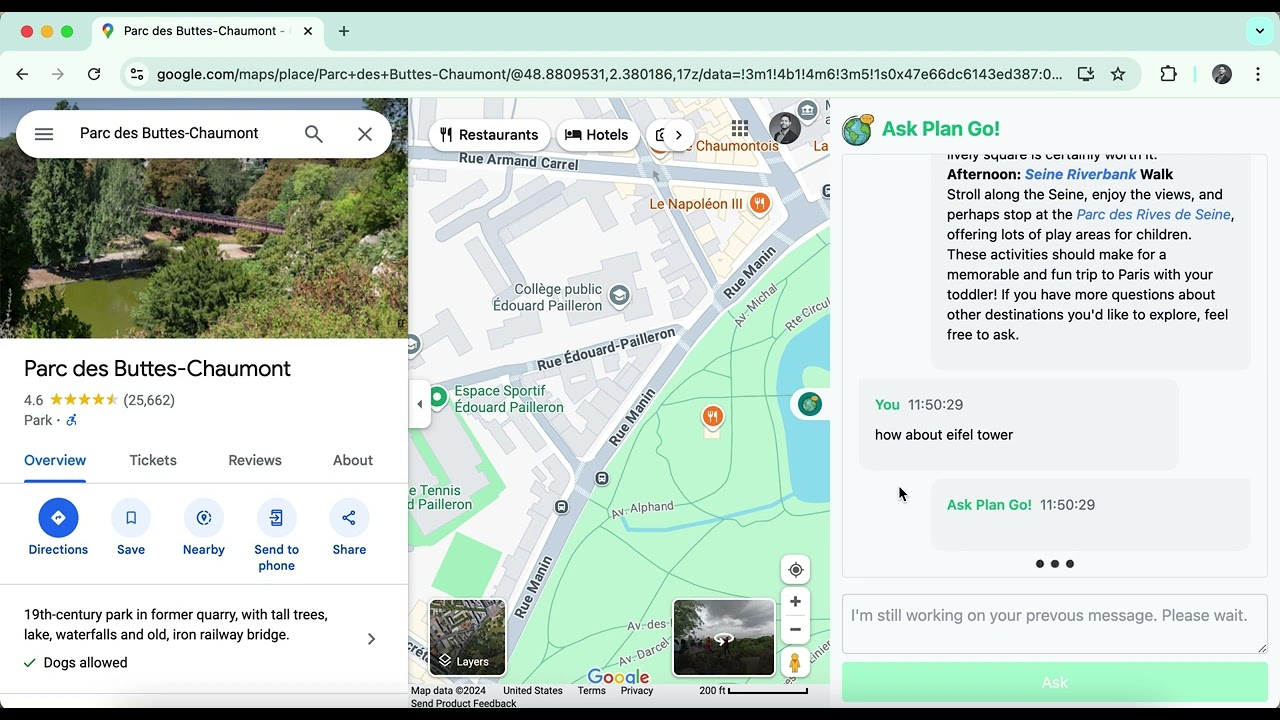Click the Ask Plan Go globe map button
Screen dimensions: 1280x720
tap(810, 404)
